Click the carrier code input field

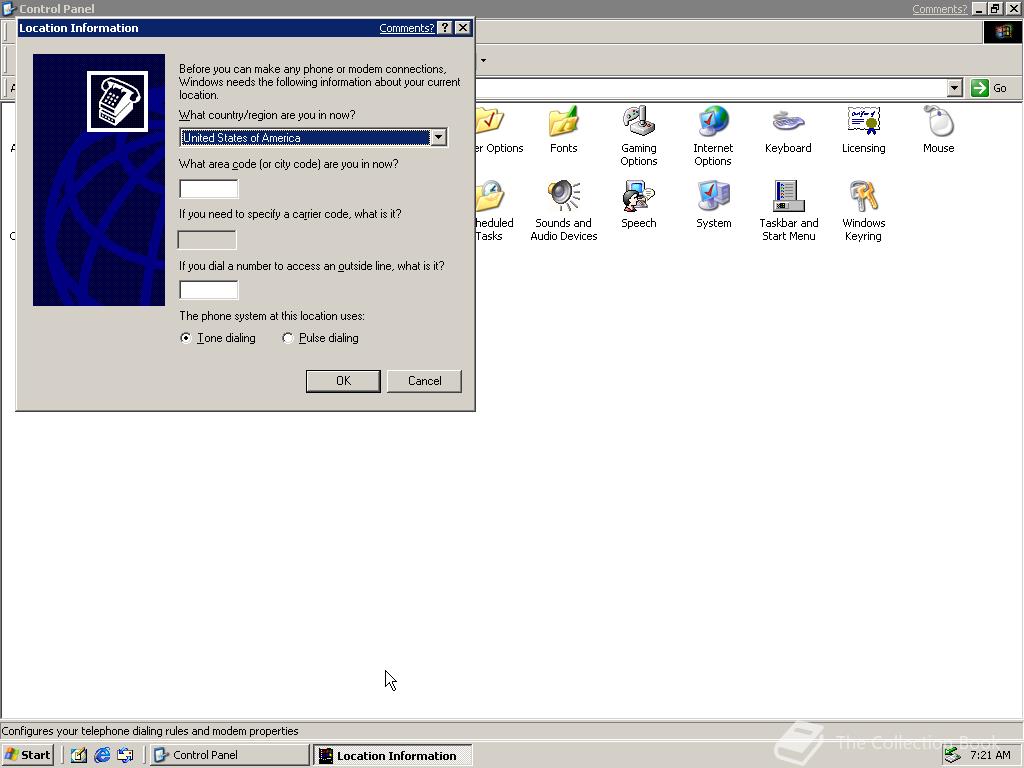[x=207, y=240]
